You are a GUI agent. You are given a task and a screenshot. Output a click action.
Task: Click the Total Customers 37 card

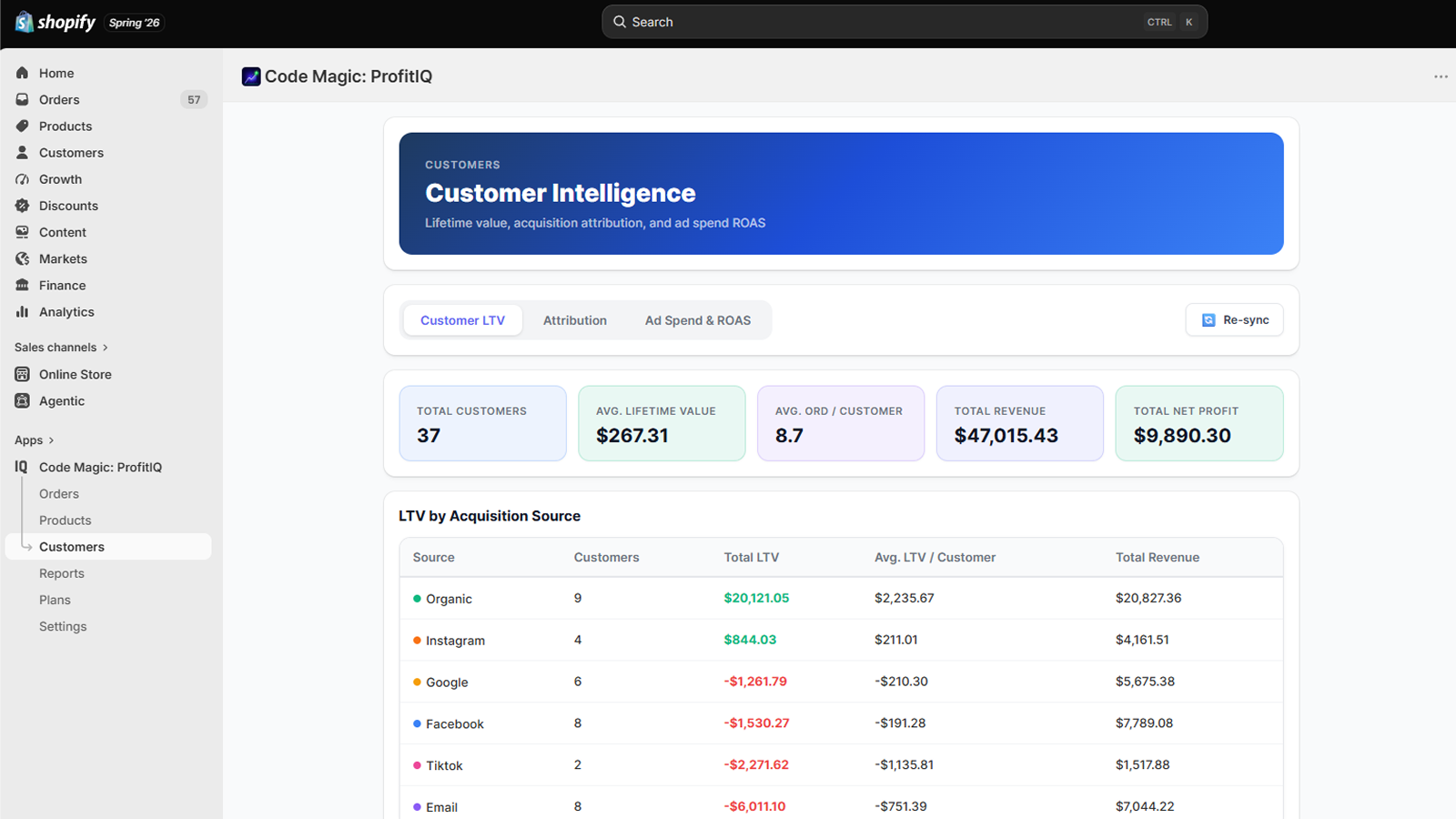tap(482, 423)
